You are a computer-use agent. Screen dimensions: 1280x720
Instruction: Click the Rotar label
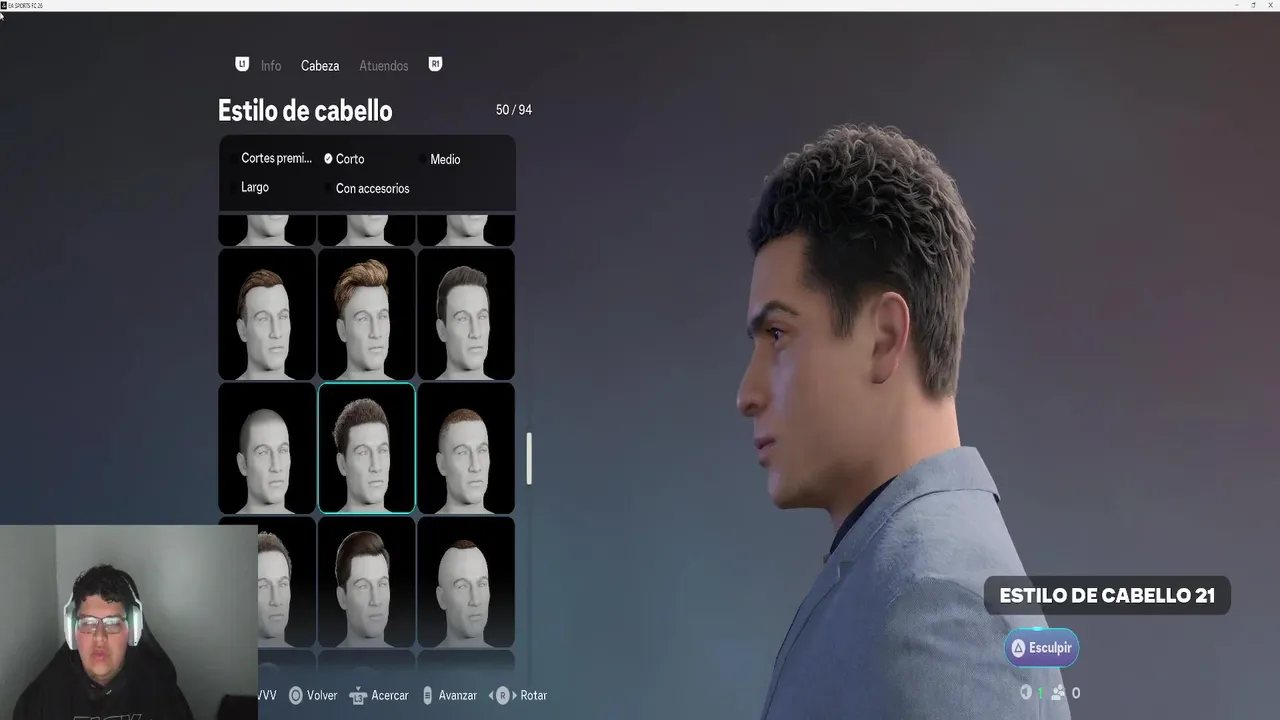tap(534, 695)
